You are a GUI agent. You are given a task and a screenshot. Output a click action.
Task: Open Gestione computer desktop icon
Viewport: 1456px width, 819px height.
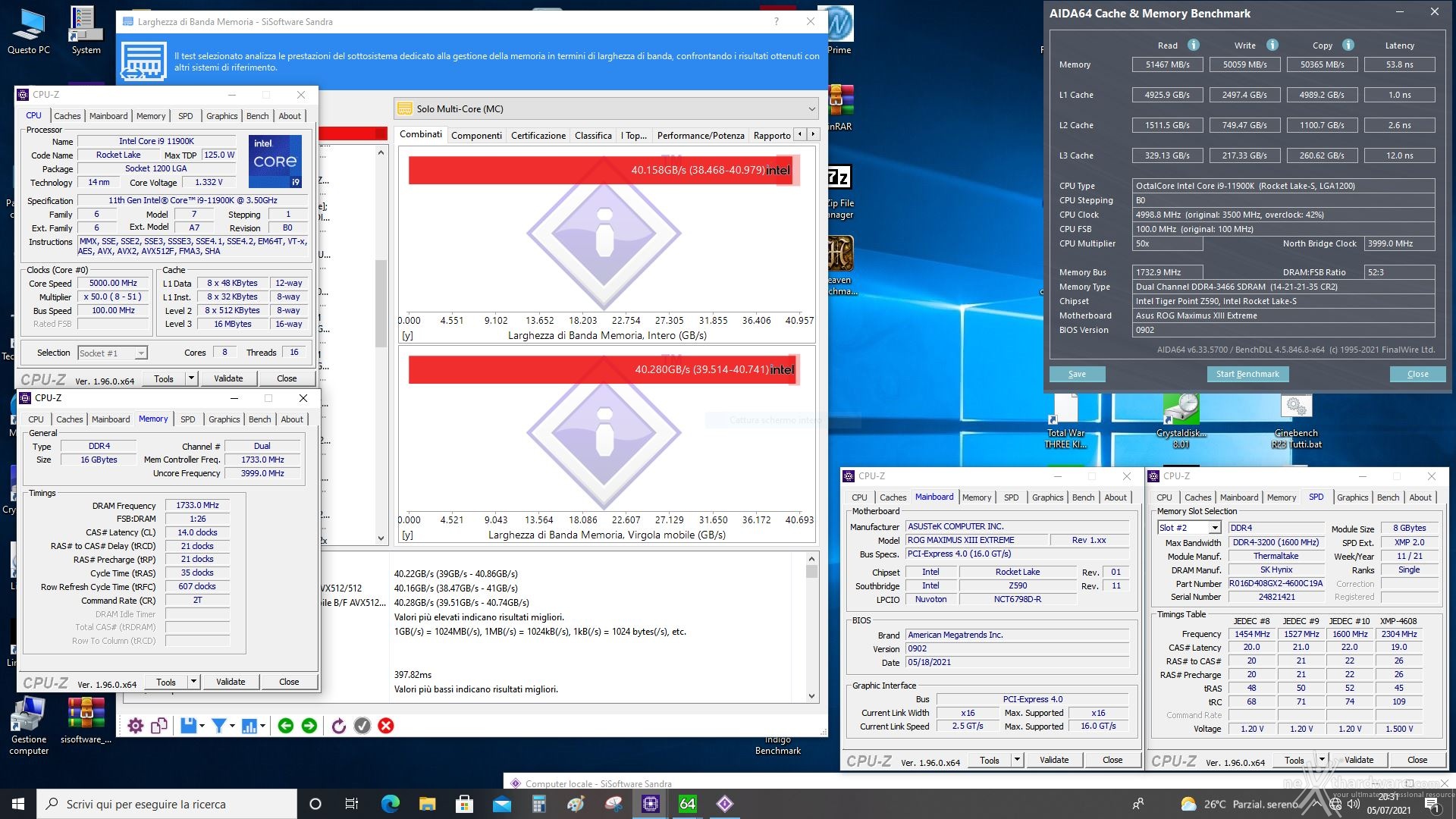pos(29,726)
